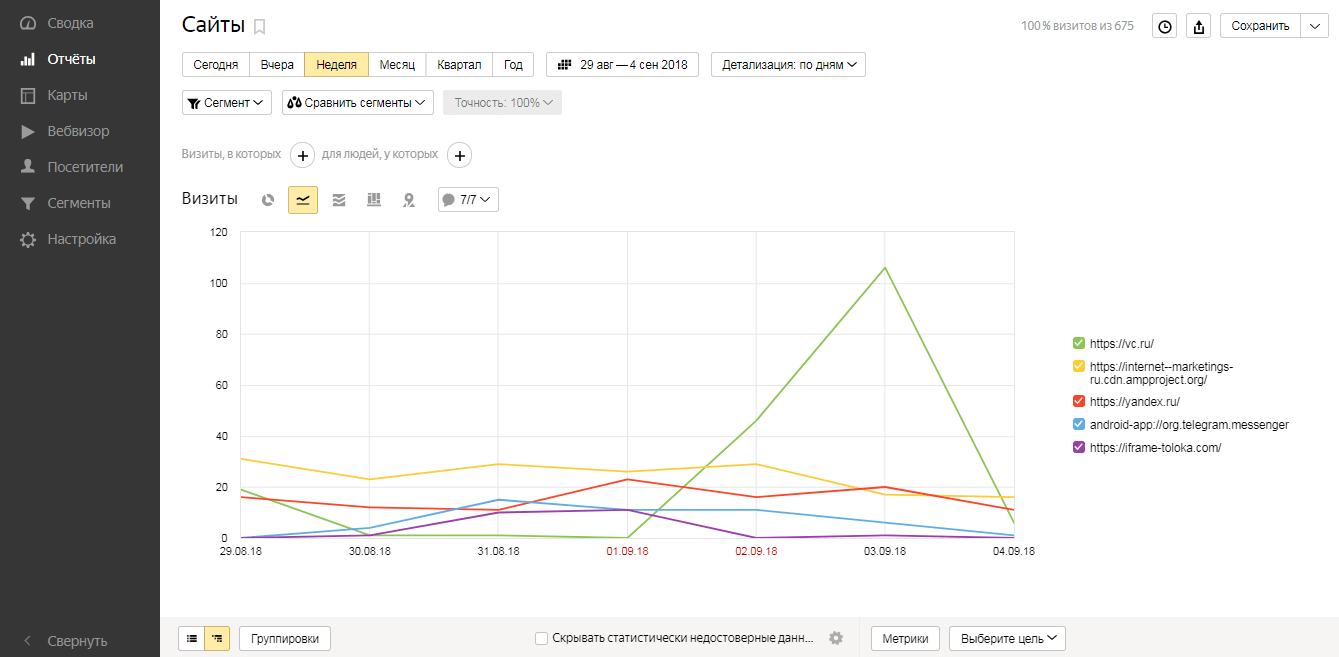This screenshot has width=1339, height=657.
Task: Open the Выберите цель dropdown
Action: click(x=1007, y=638)
